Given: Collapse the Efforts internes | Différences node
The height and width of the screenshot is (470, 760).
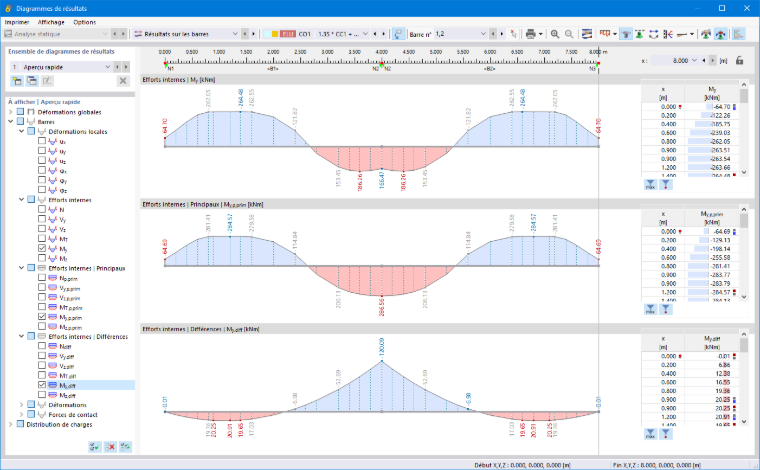Looking at the screenshot, I should point(21,336).
